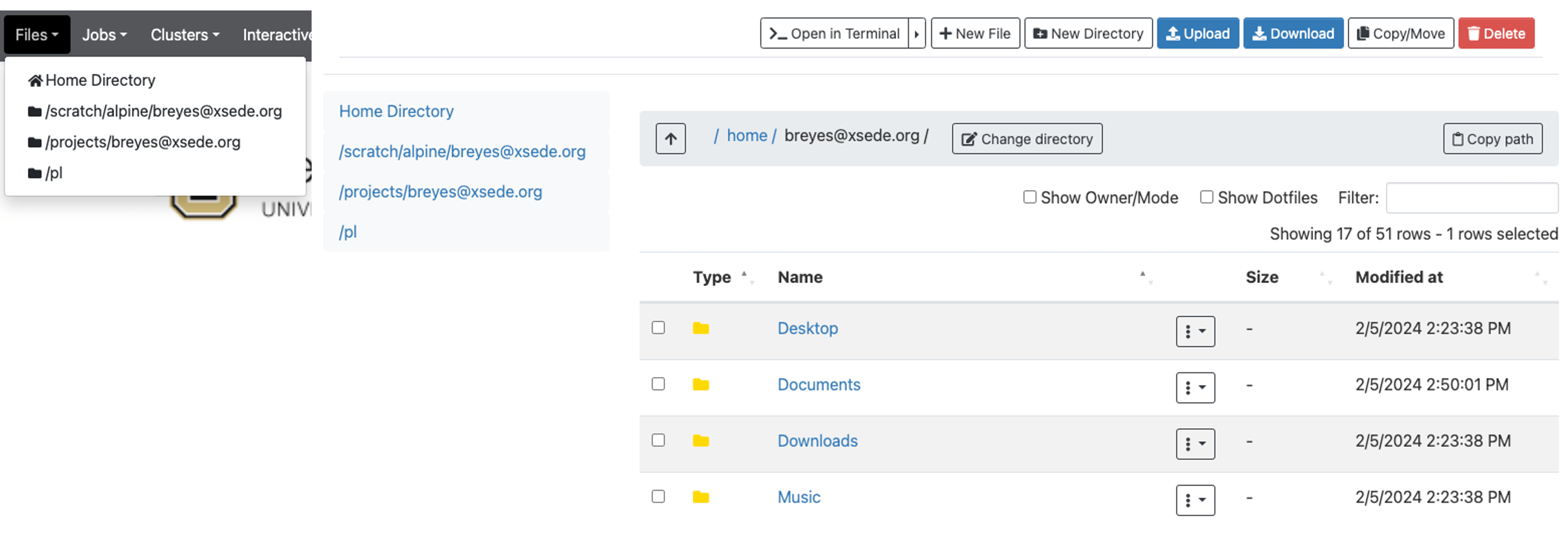Expand the Open in Terminal arrow dropdown

pyautogui.click(x=916, y=34)
